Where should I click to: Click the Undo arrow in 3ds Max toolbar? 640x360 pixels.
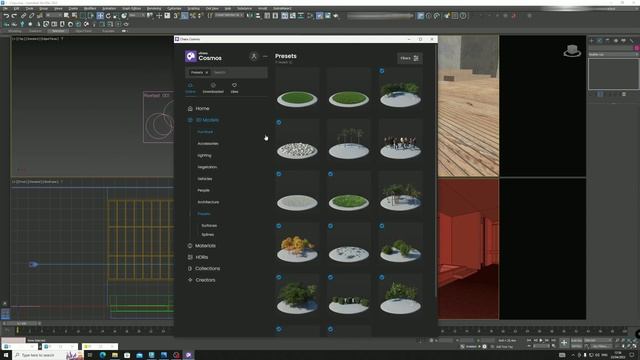coord(6,16)
